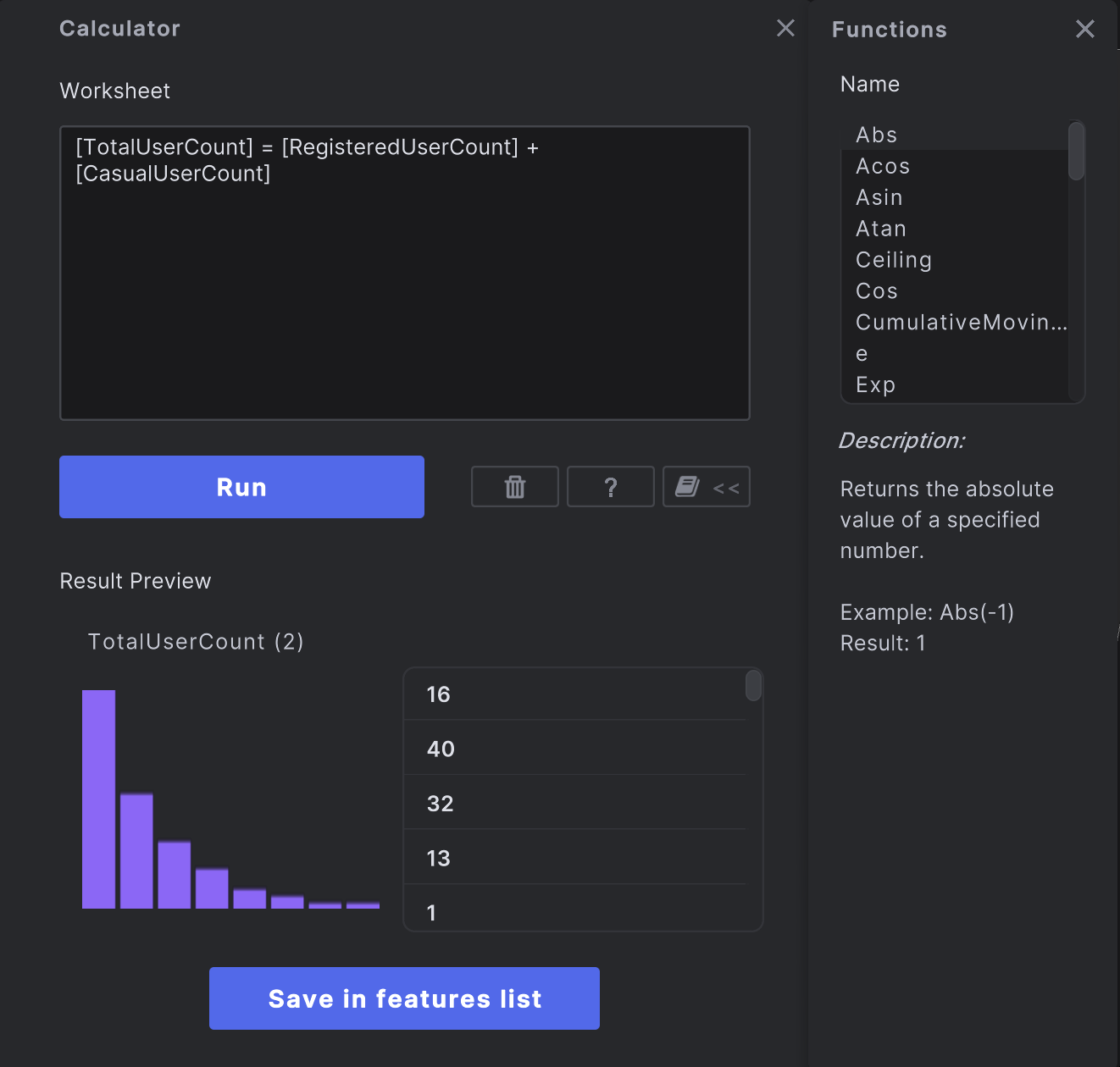The width and height of the screenshot is (1120, 1067).
Task: Close the Functions panel
Action: click(x=1084, y=29)
